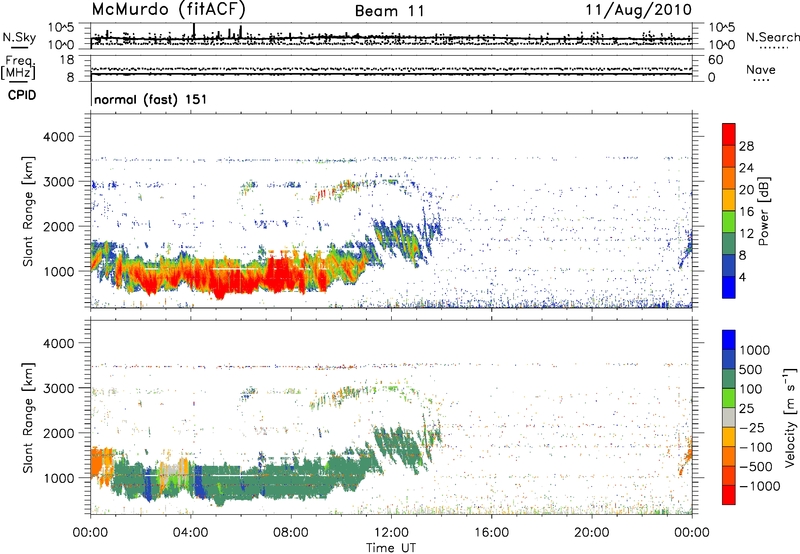Click the Nave legend label
800x554 pixels.
tap(760, 69)
